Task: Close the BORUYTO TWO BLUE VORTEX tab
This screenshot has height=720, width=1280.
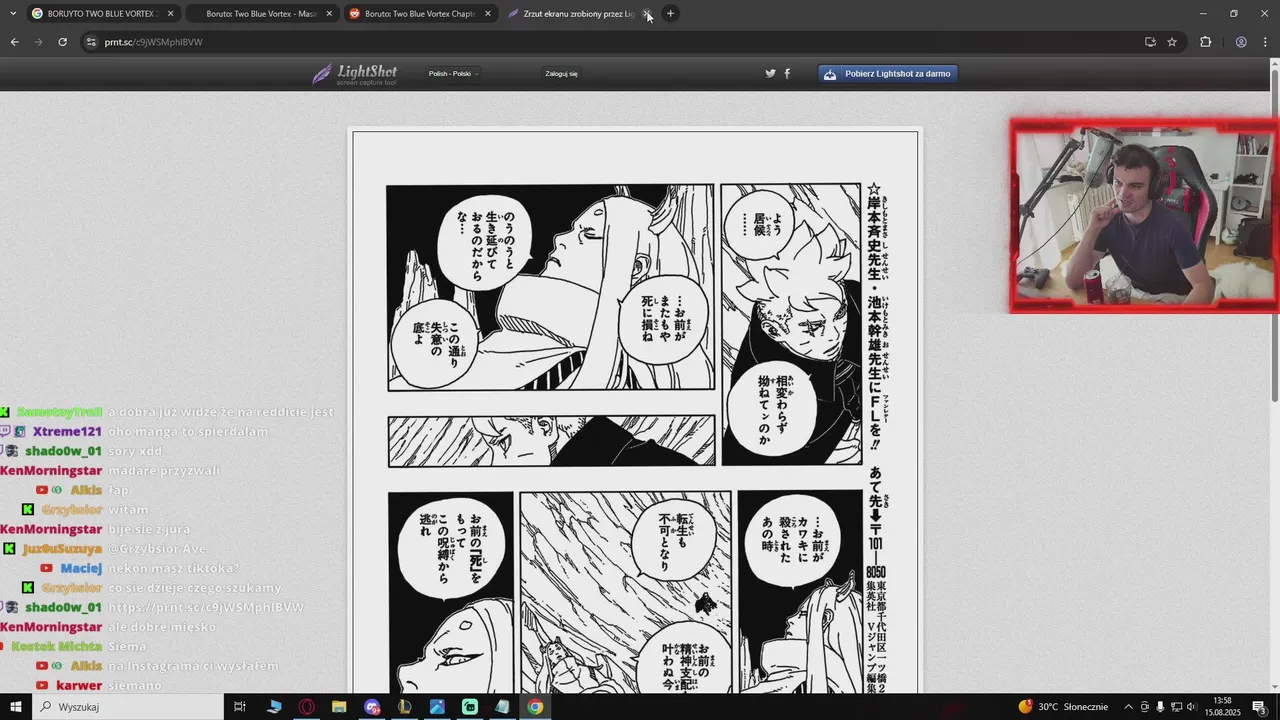Action: coord(170,14)
